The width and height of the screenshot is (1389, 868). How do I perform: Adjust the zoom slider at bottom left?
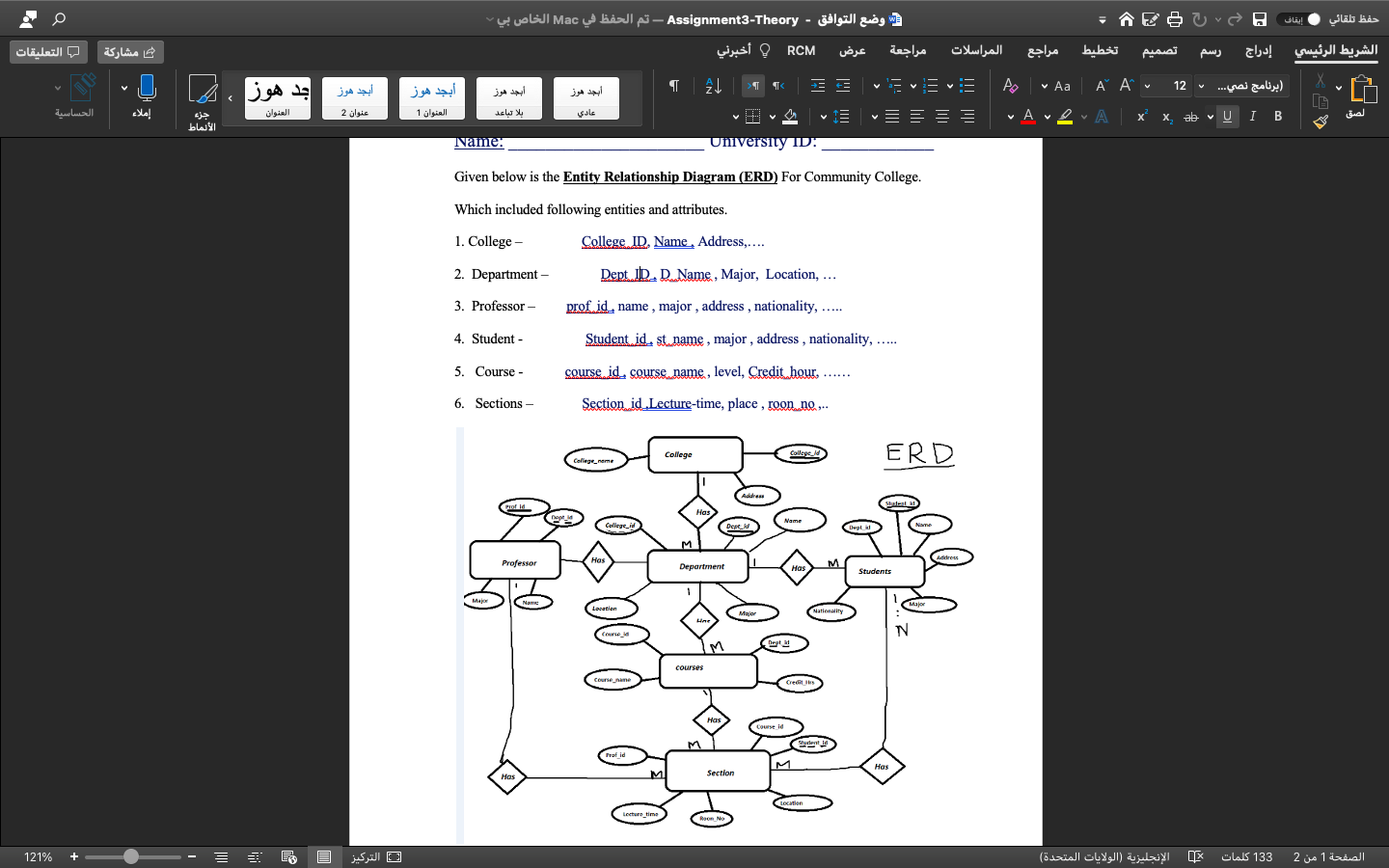[130, 856]
